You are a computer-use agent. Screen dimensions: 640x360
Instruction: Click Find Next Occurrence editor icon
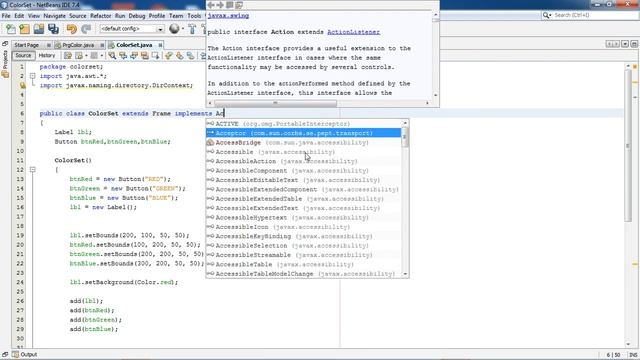[134, 56]
